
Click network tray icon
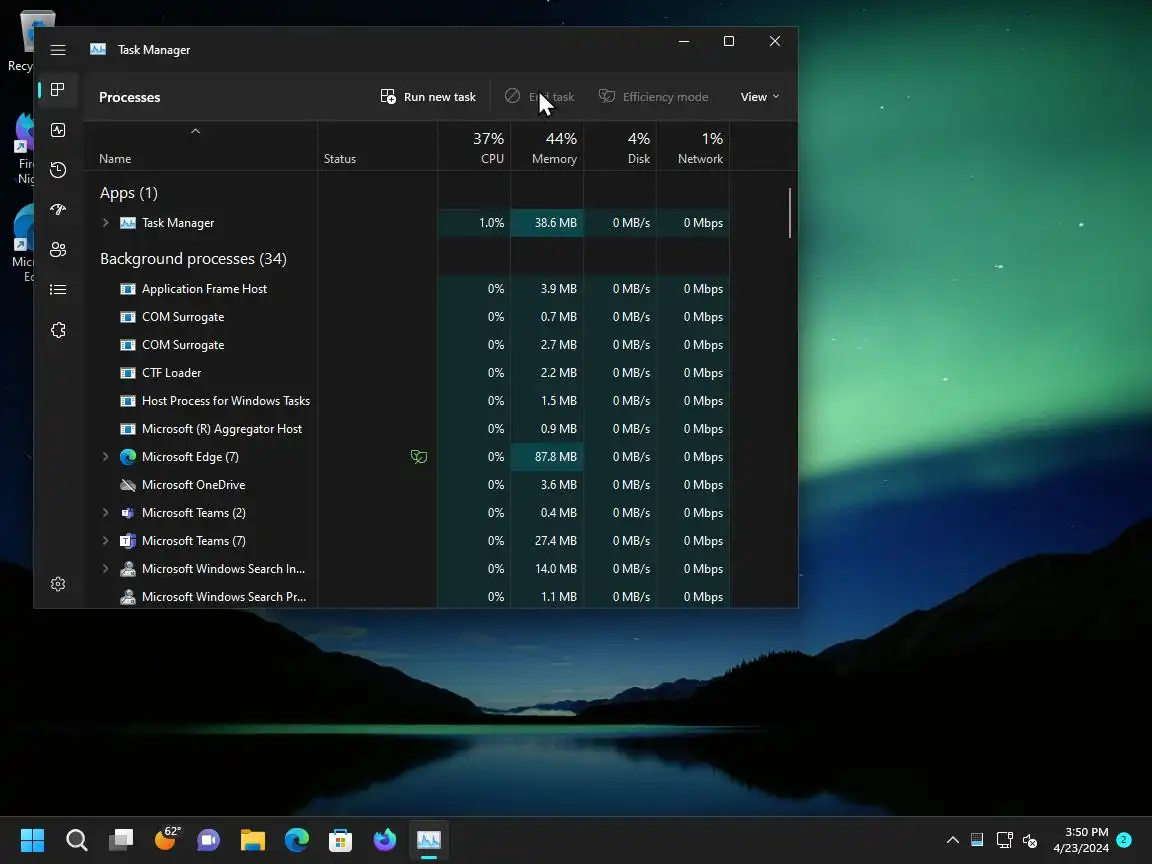[x=1004, y=840]
